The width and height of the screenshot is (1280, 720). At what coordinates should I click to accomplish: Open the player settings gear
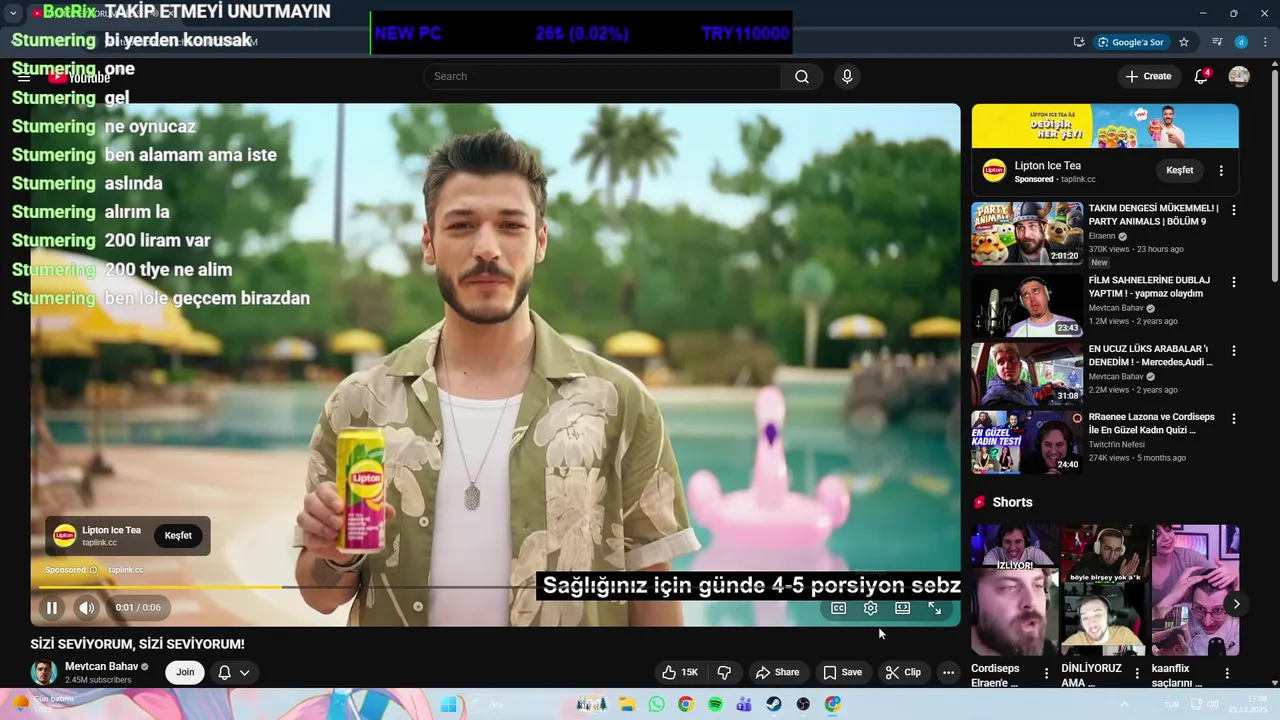(870, 608)
